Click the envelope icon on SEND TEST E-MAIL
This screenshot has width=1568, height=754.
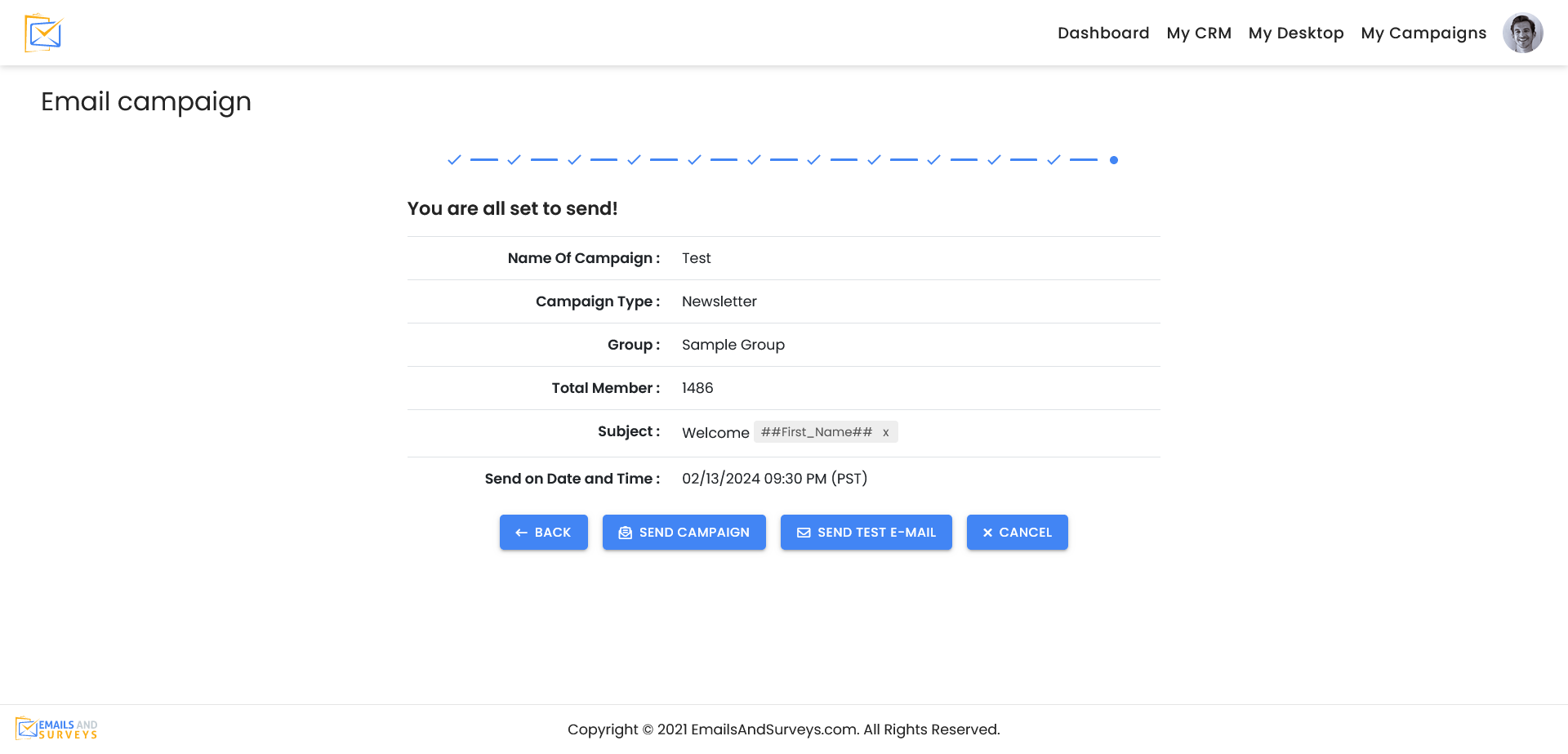tap(803, 532)
